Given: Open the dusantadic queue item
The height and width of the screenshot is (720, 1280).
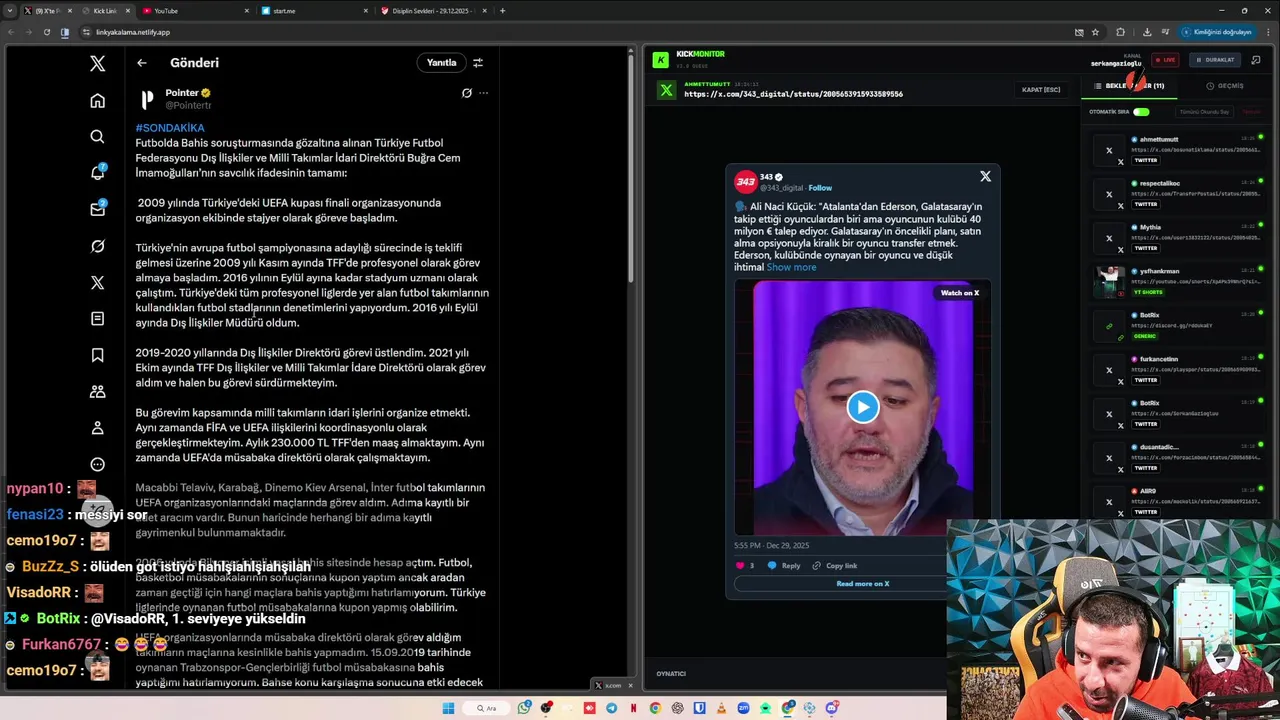Looking at the screenshot, I should pyautogui.click(x=1176, y=458).
